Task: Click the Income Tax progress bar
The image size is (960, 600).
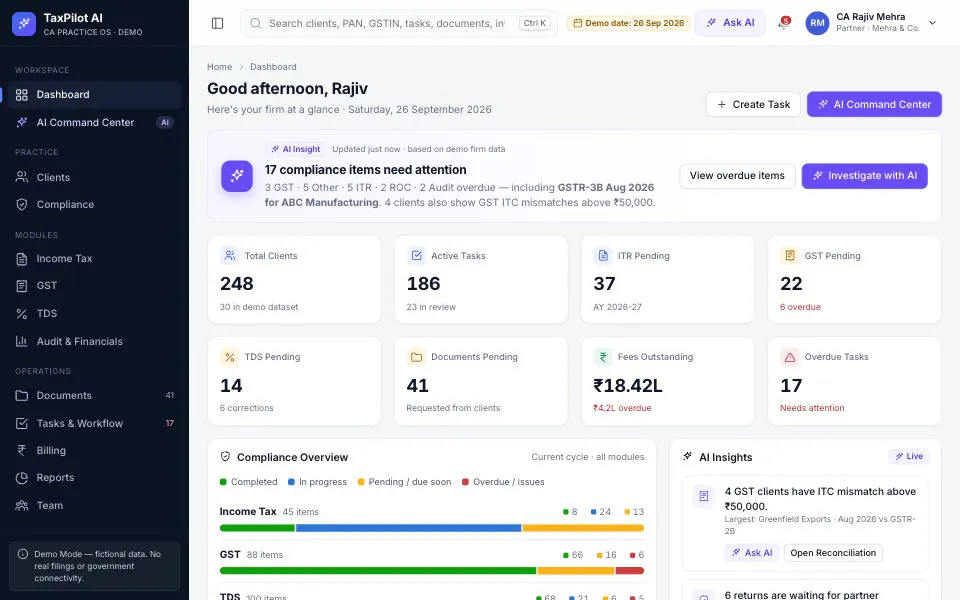Action: tap(432, 528)
